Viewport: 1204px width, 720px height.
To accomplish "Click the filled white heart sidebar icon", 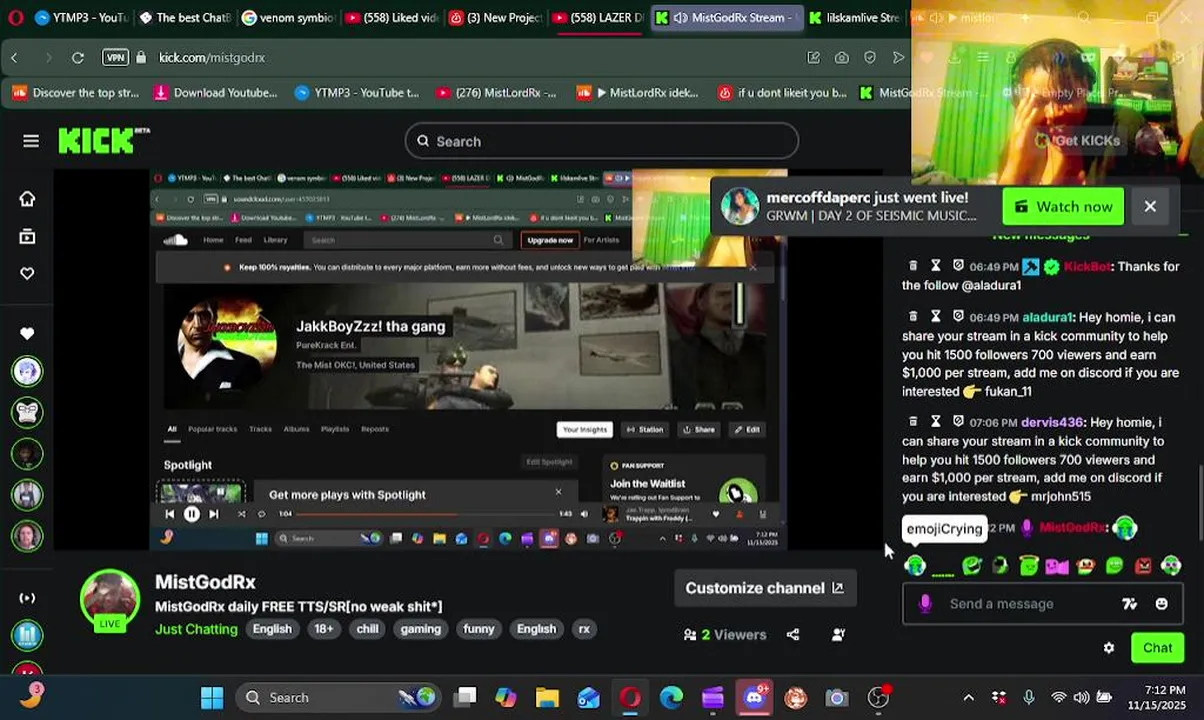I will [27, 333].
